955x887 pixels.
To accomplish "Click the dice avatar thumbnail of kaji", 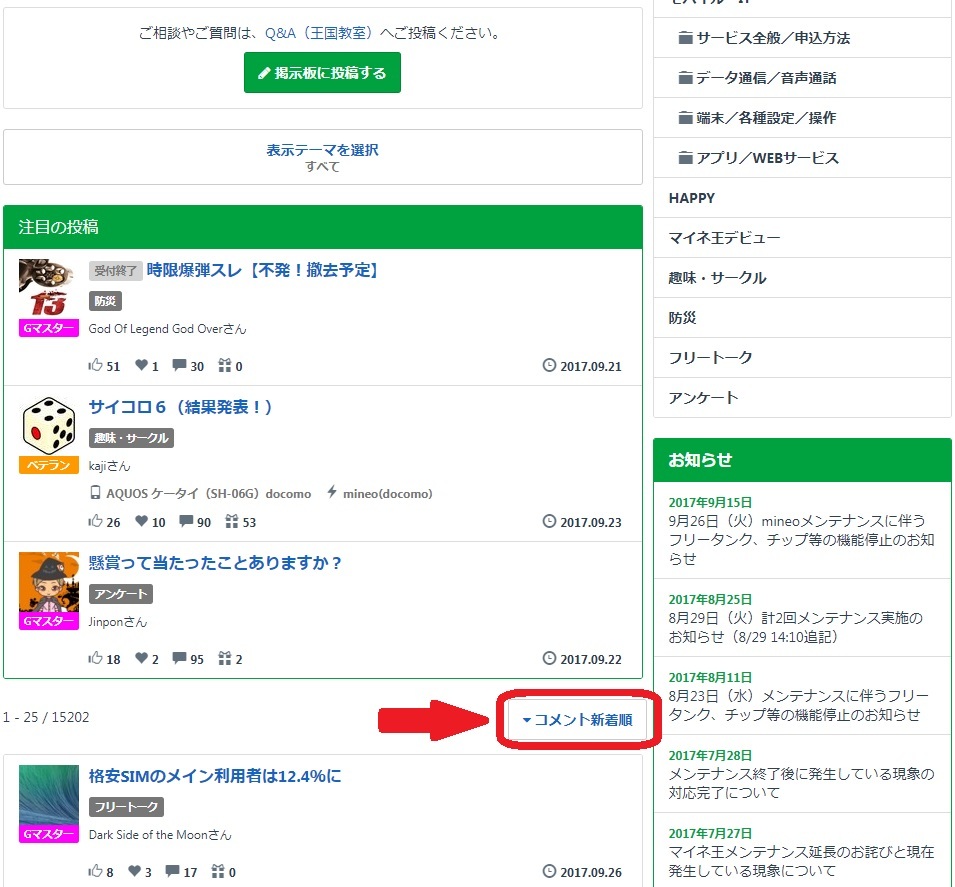I will click(x=49, y=425).
